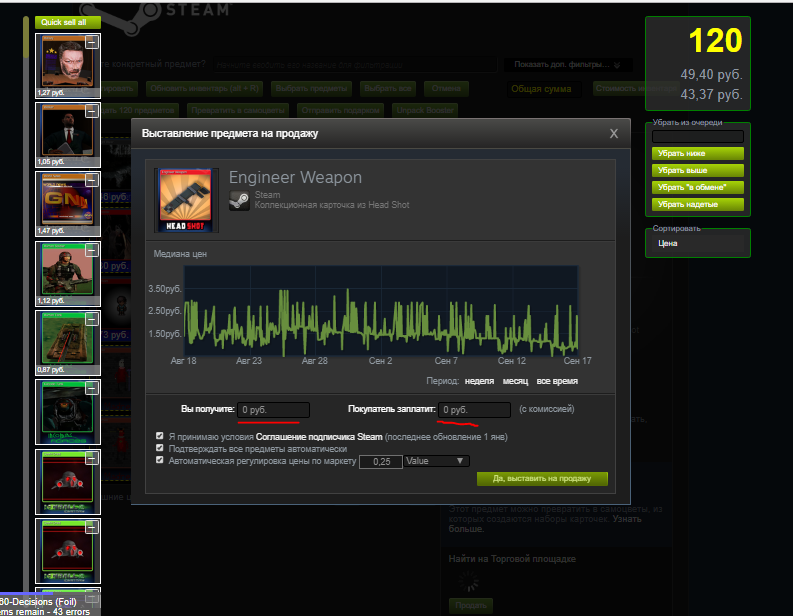793x616 pixels.
Task: Select the 'все время' chart period
Action: click(x=557, y=381)
